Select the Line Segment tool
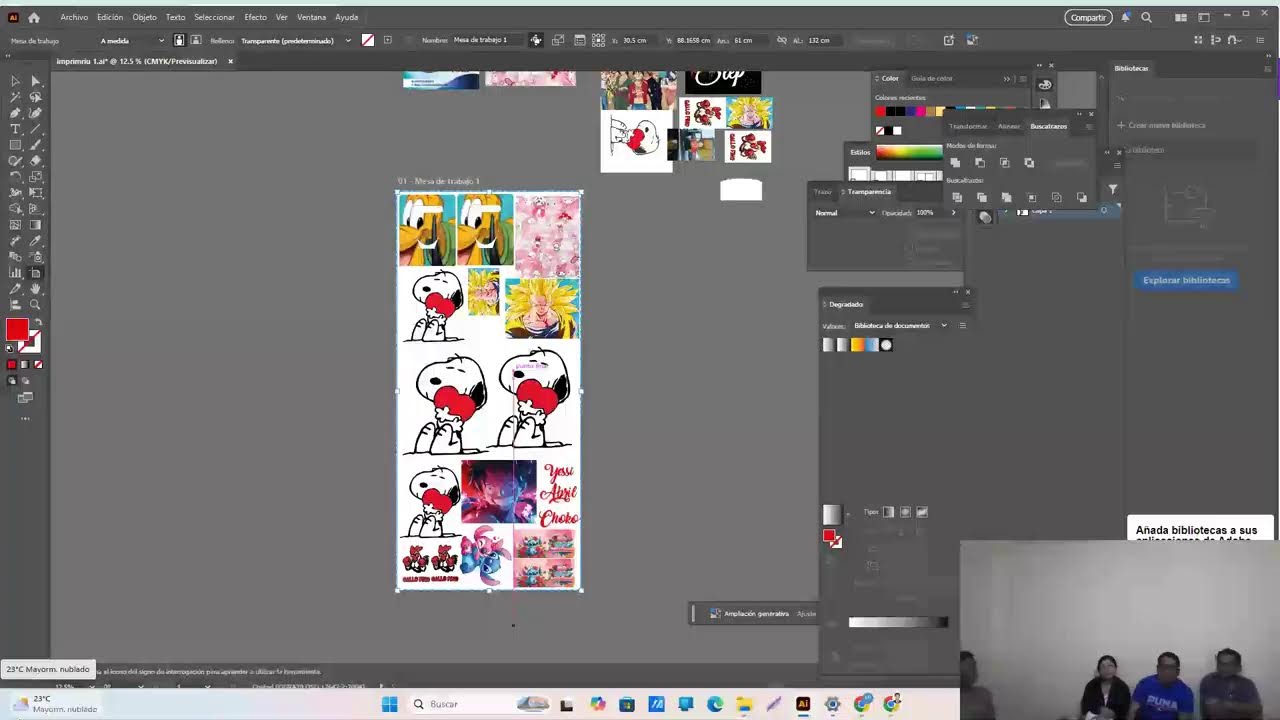Image resolution: width=1280 pixels, height=720 pixels. (35, 129)
